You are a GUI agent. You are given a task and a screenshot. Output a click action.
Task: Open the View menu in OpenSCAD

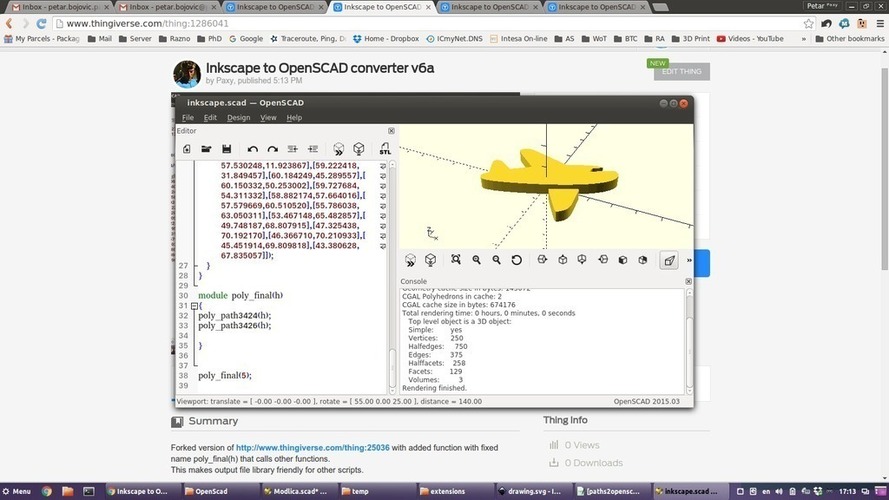pyautogui.click(x=268, y=117)
